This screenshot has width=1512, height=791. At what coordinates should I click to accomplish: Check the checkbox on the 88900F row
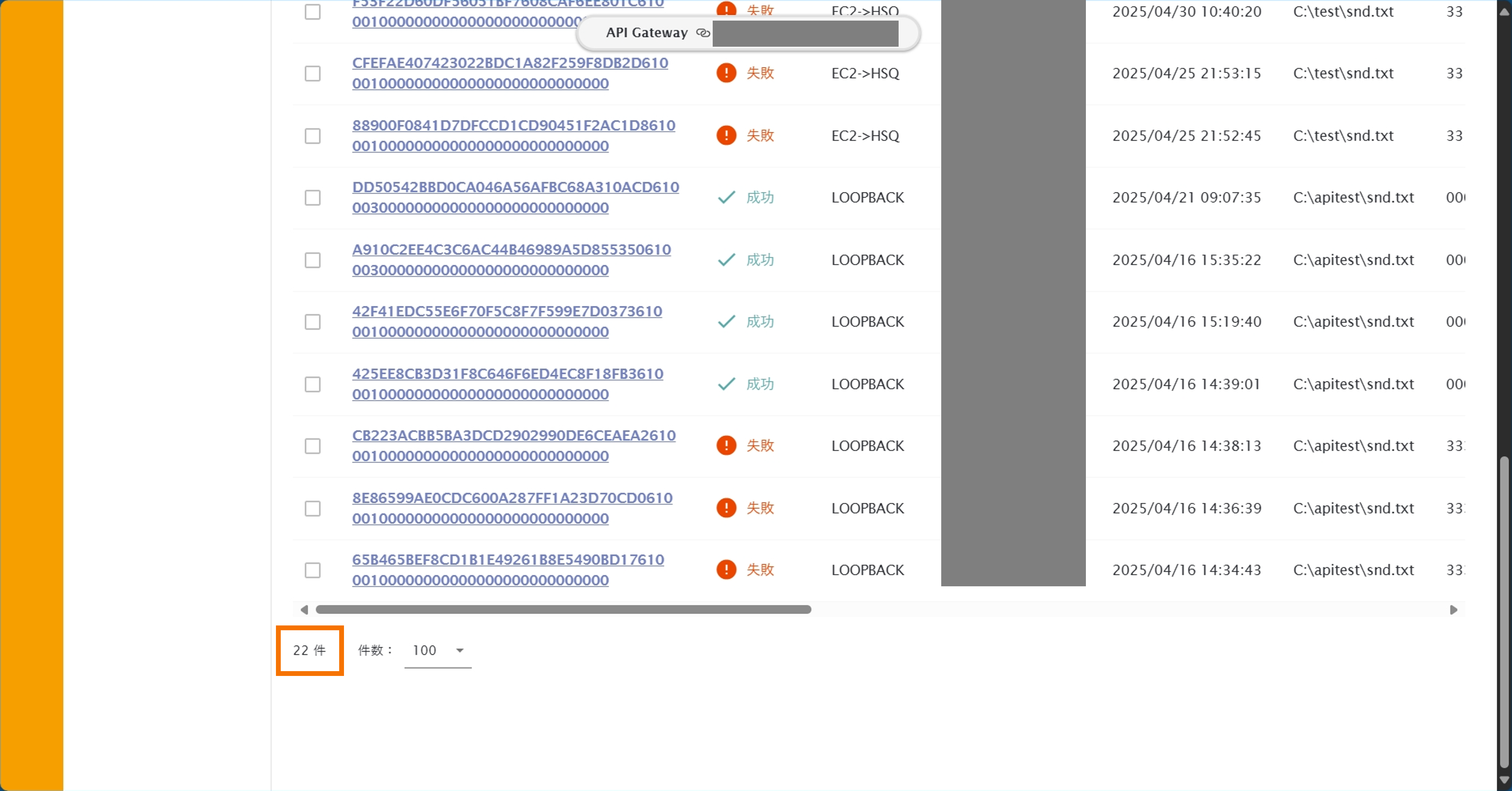[x=313, y=136]
